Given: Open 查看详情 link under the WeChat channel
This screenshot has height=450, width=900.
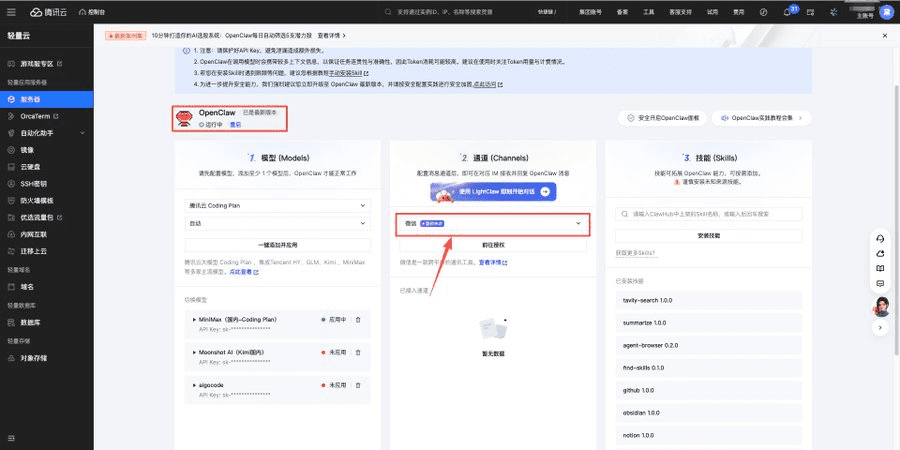Looking at the screenshot, I should (x=492, y=262).
